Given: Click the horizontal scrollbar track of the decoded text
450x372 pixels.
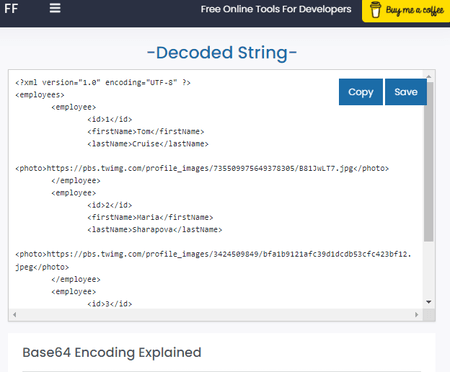Looking at the screenshot, I should point(215,314).
